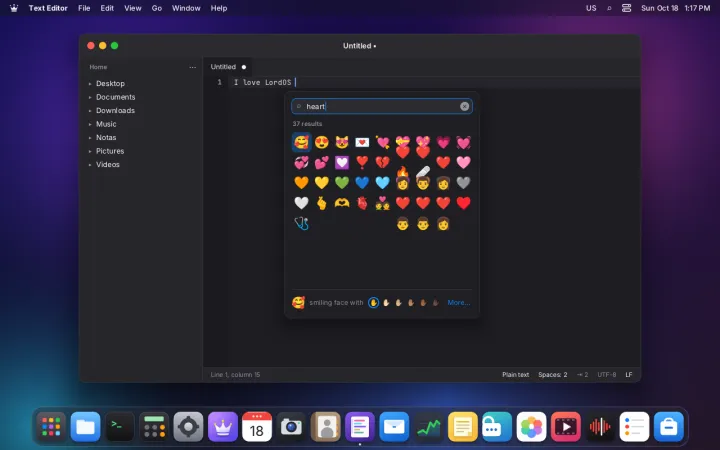720x450 pixels.
Task: Pick the white heart emoji
Action: click(301, 203)
